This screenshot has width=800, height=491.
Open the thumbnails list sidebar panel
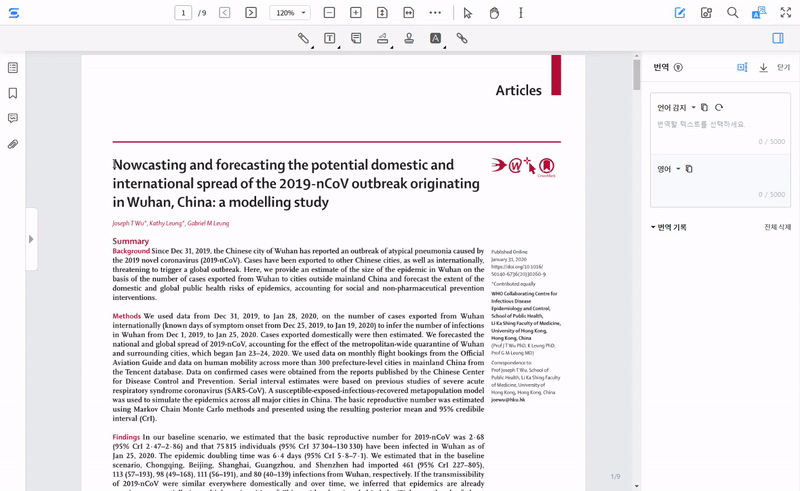pyautogui.click(x=13, y=67)
